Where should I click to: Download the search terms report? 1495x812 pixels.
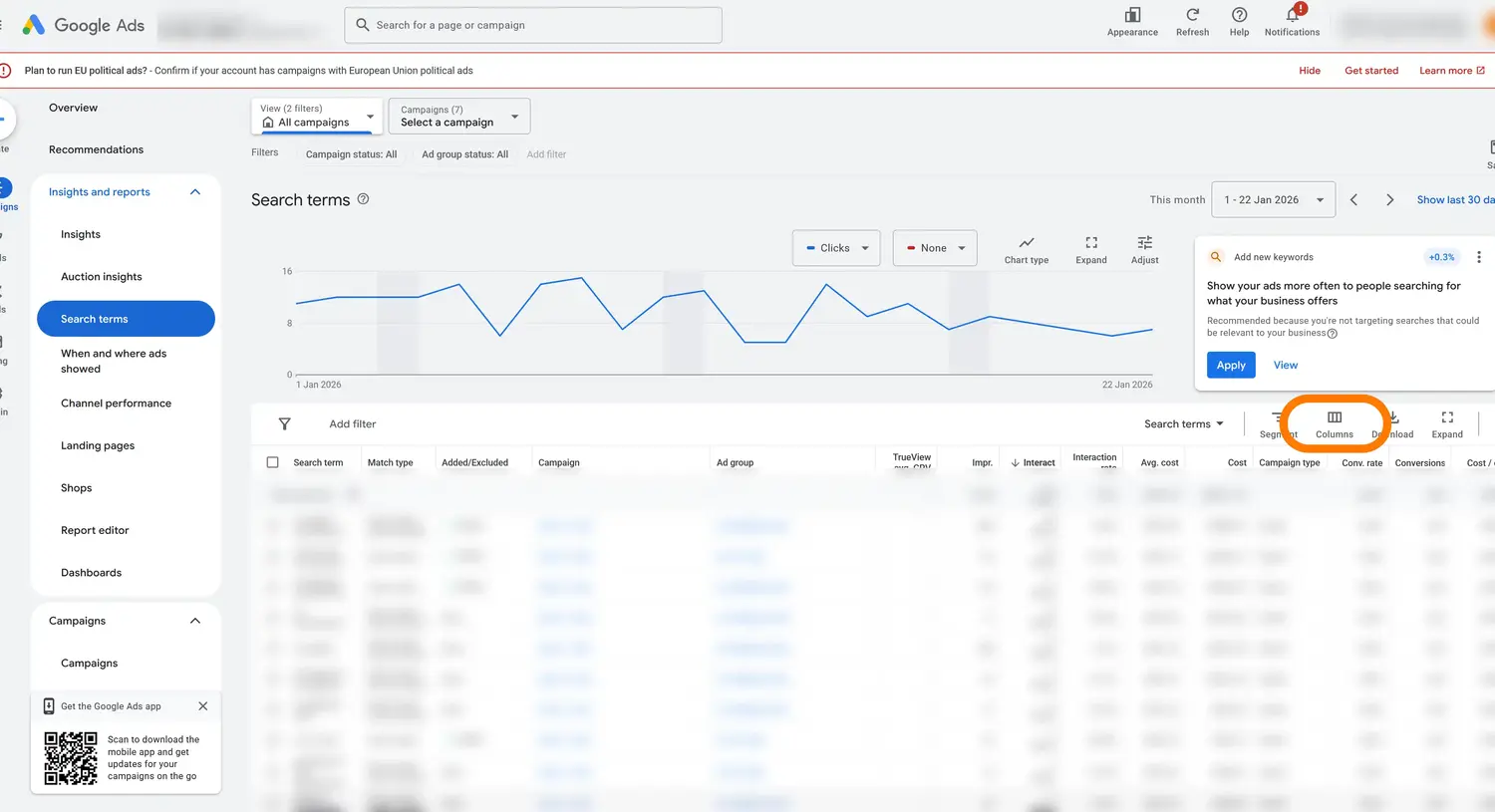point(1391,424)
